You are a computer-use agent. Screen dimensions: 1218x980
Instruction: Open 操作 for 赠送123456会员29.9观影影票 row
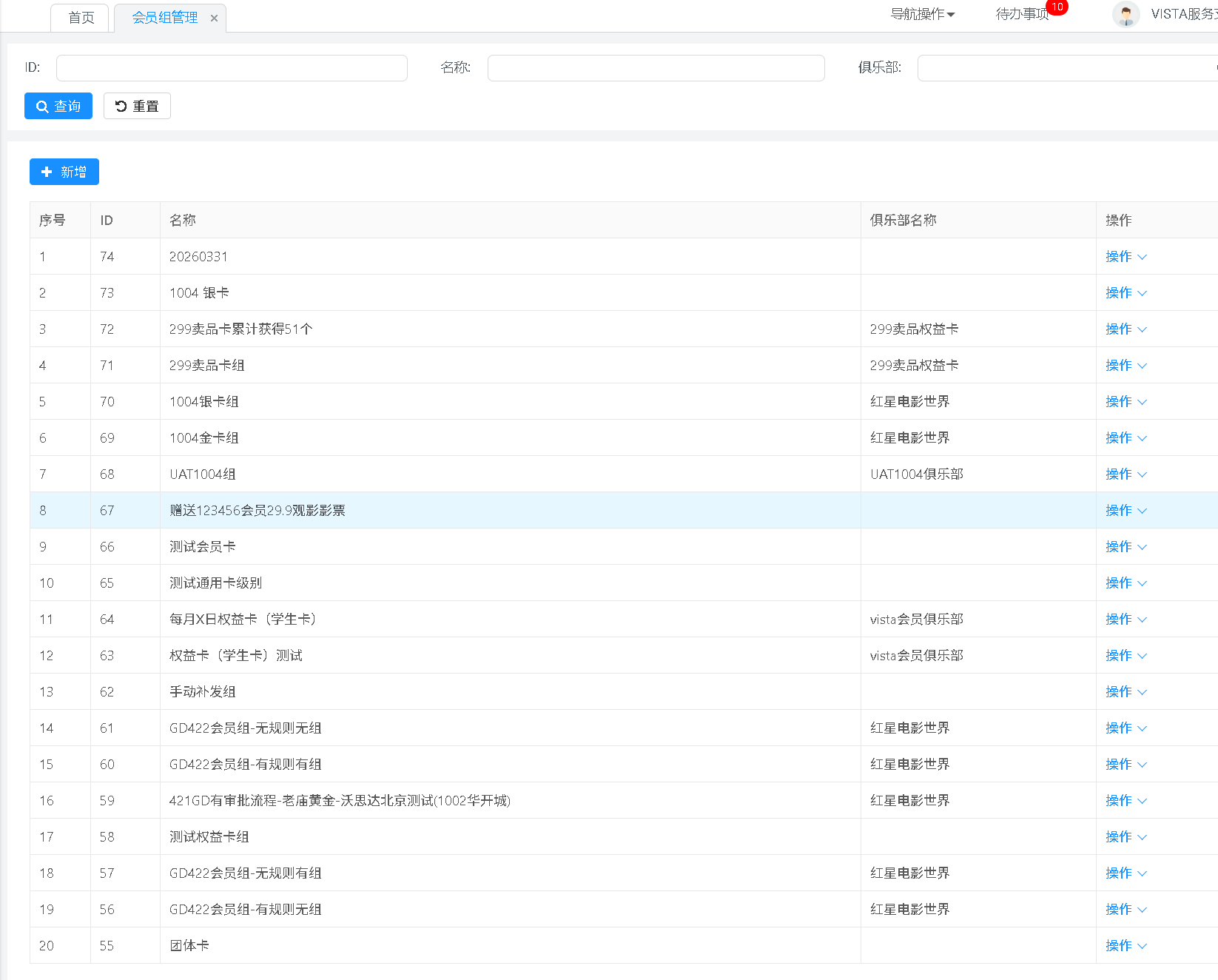tap(1126, 511)
